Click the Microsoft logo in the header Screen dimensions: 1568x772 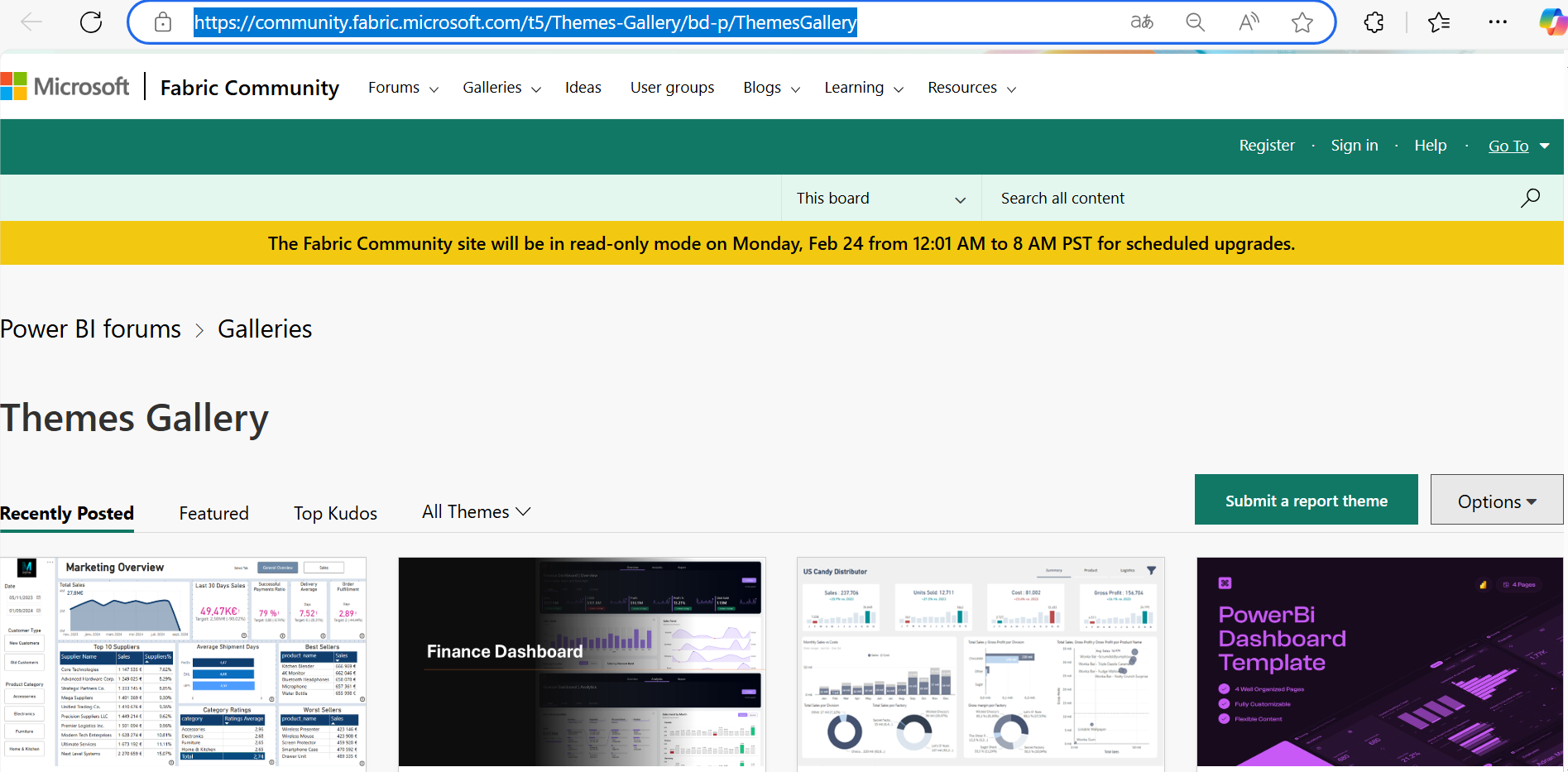(x=66, y=86)
